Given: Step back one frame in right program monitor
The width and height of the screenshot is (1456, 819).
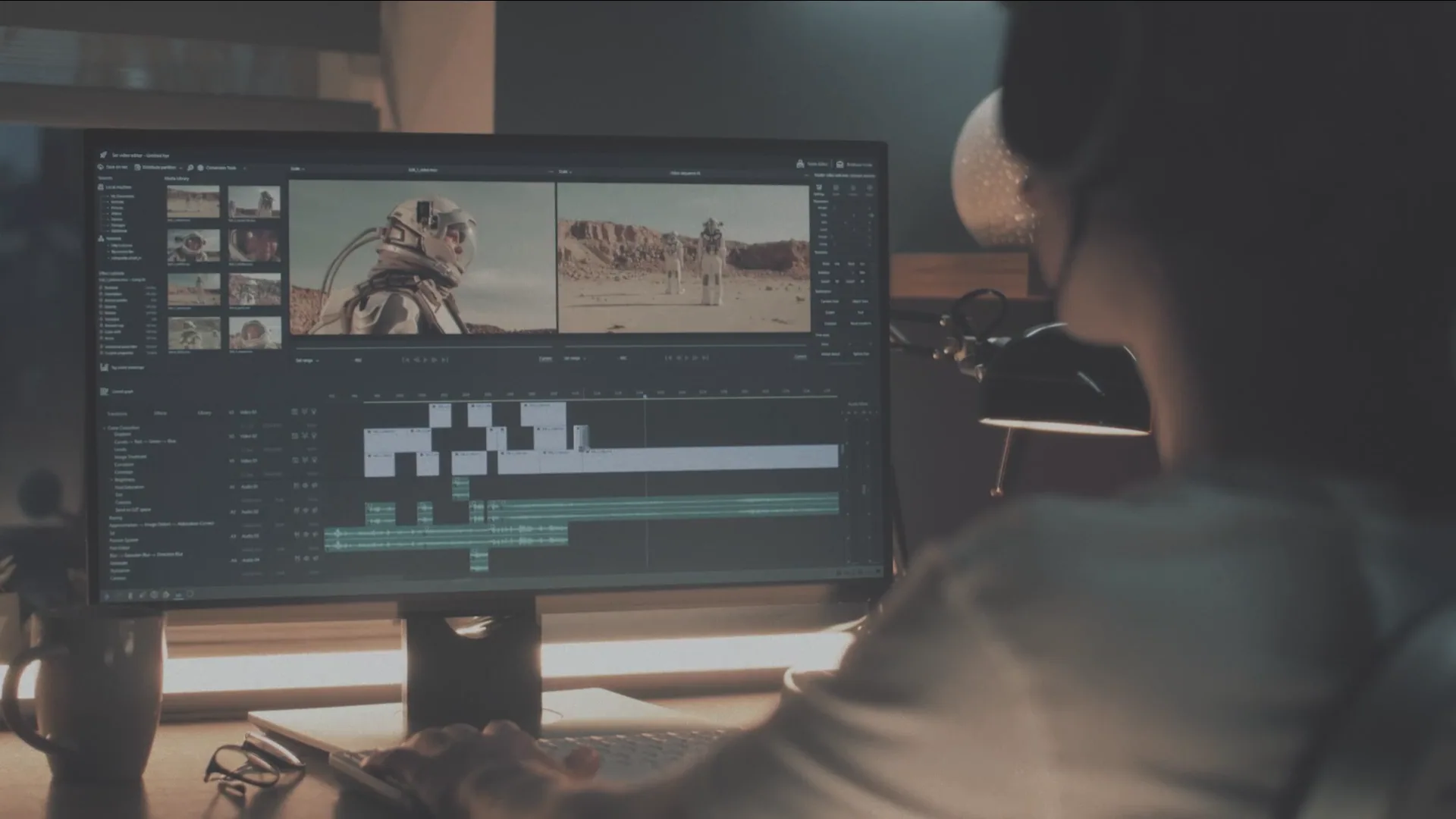Looking at the screenshot, I should 679,357.
